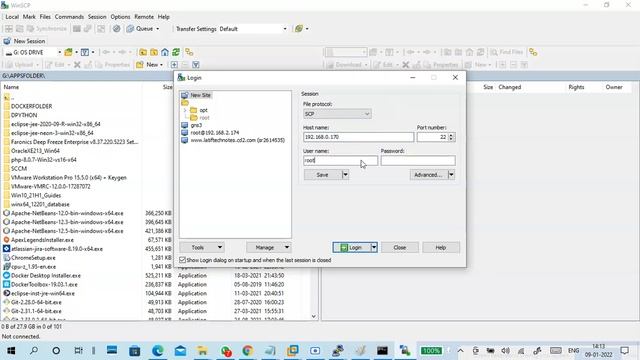Go to local home directory icon
640x360 pixels.
click(165, 52)
